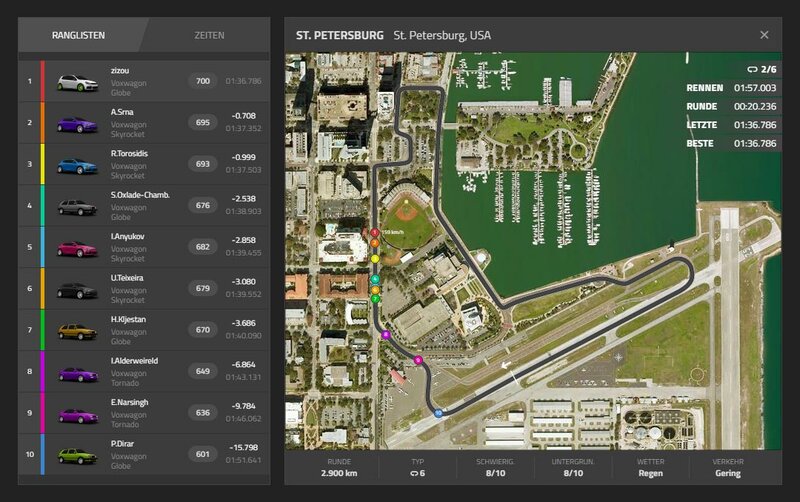
Task: Click the lap counter icon beside 2/6
Action: 752,69
